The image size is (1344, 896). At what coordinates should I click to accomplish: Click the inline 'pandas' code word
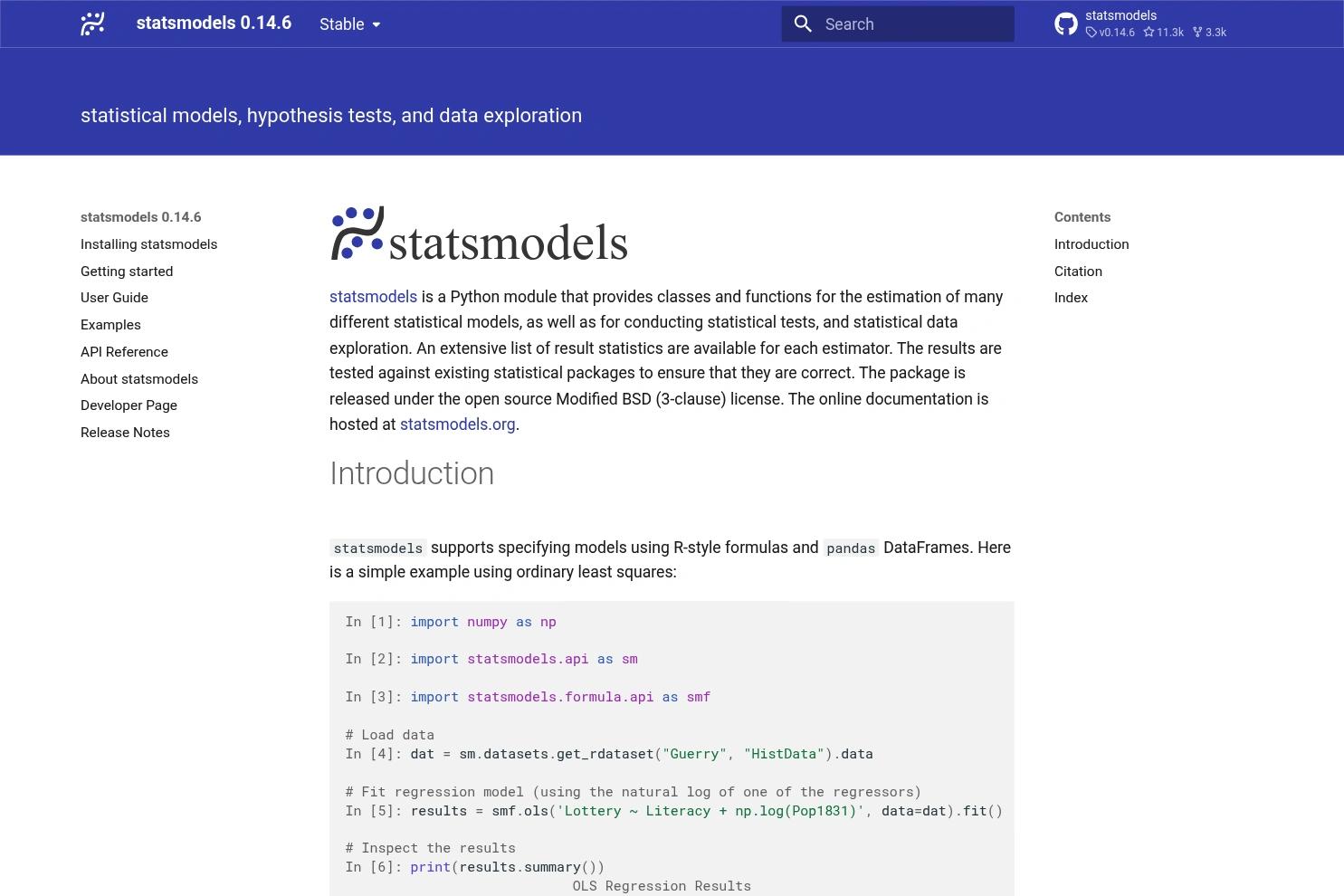851,548
